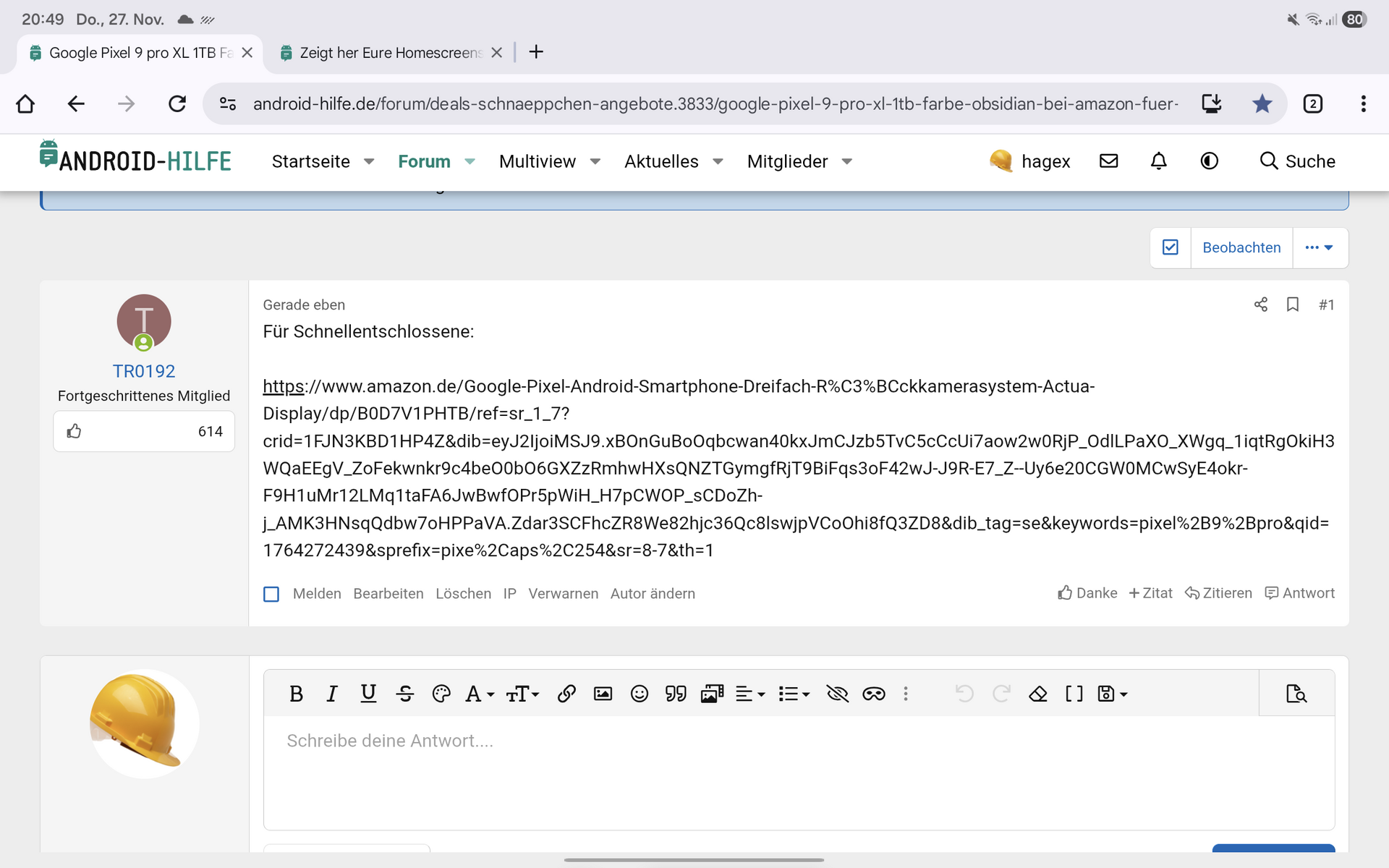Open the TR0192 user profile link

pyautogui.click(x=143, y=371)
